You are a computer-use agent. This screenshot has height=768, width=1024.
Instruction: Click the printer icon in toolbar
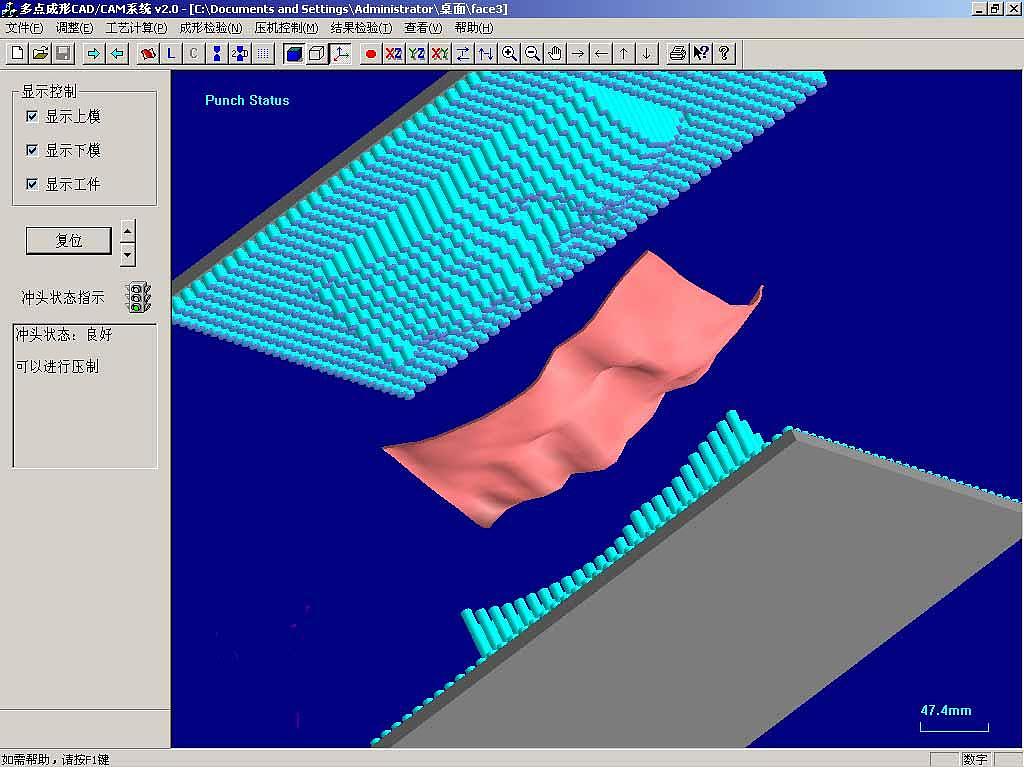(x=678, y=54)
